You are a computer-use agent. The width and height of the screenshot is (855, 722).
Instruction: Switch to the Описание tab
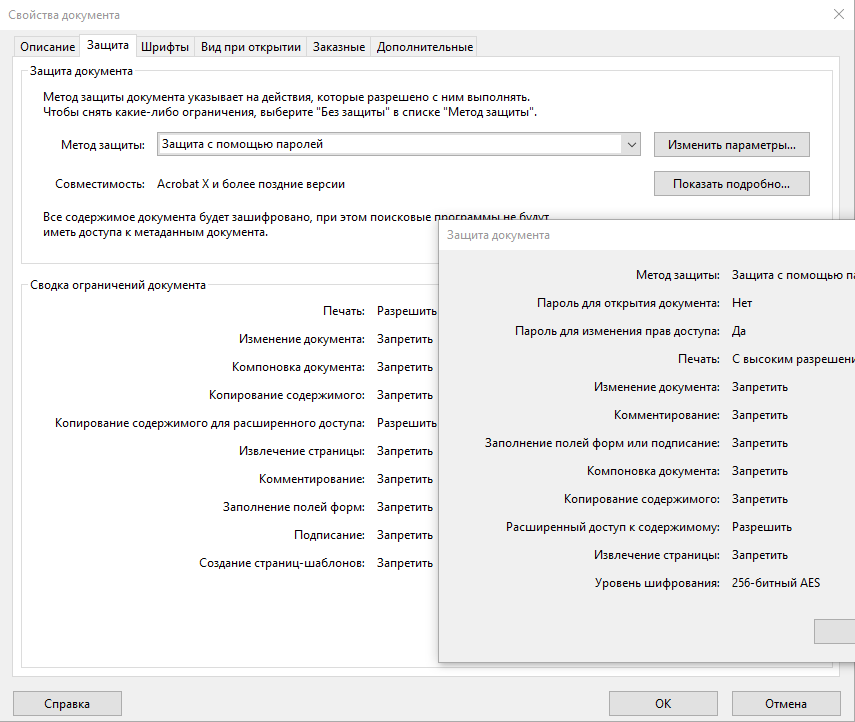point(47,47)
